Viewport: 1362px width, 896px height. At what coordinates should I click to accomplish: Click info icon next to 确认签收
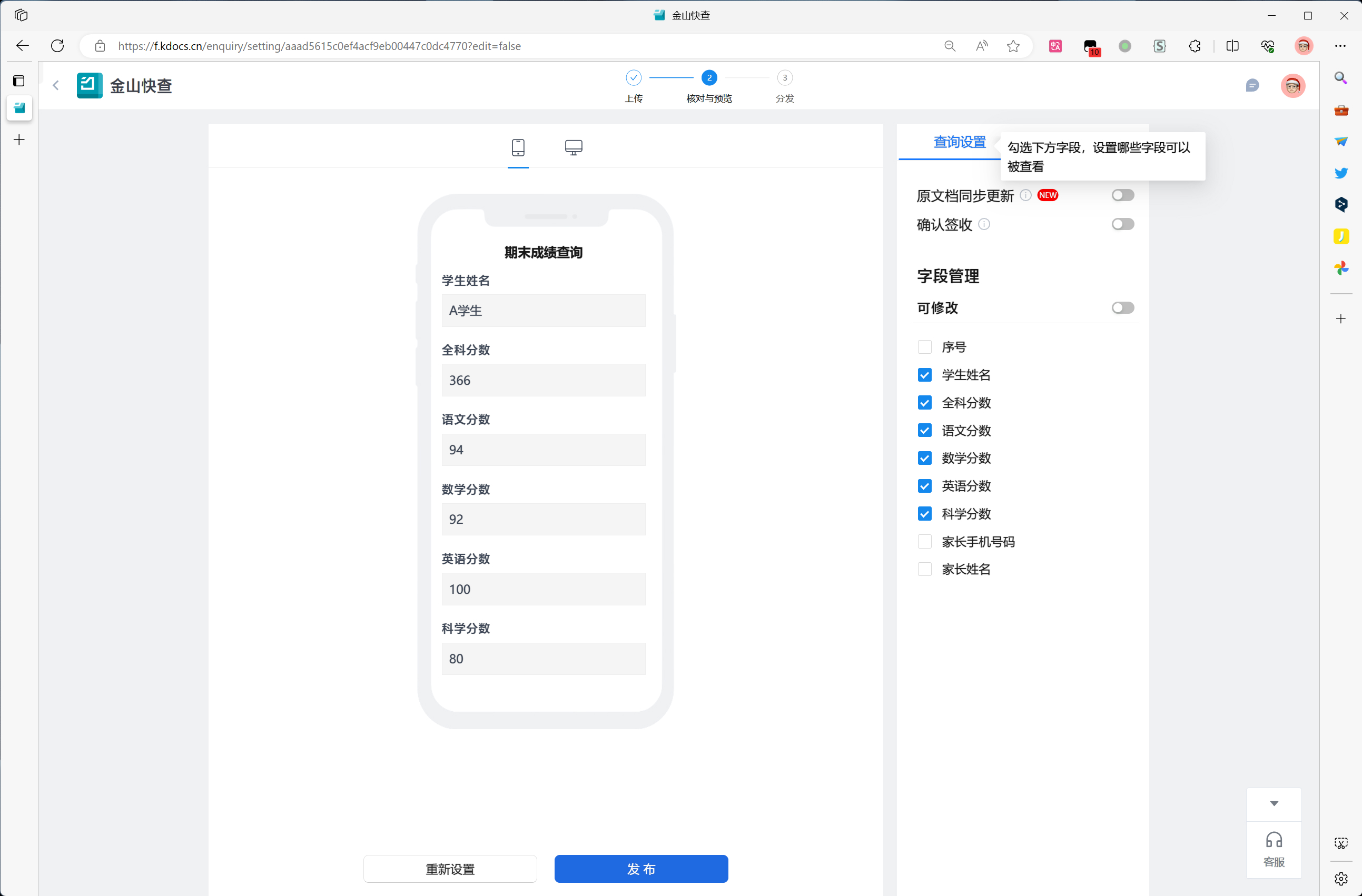pyautogui.click(x=984, y=224)
